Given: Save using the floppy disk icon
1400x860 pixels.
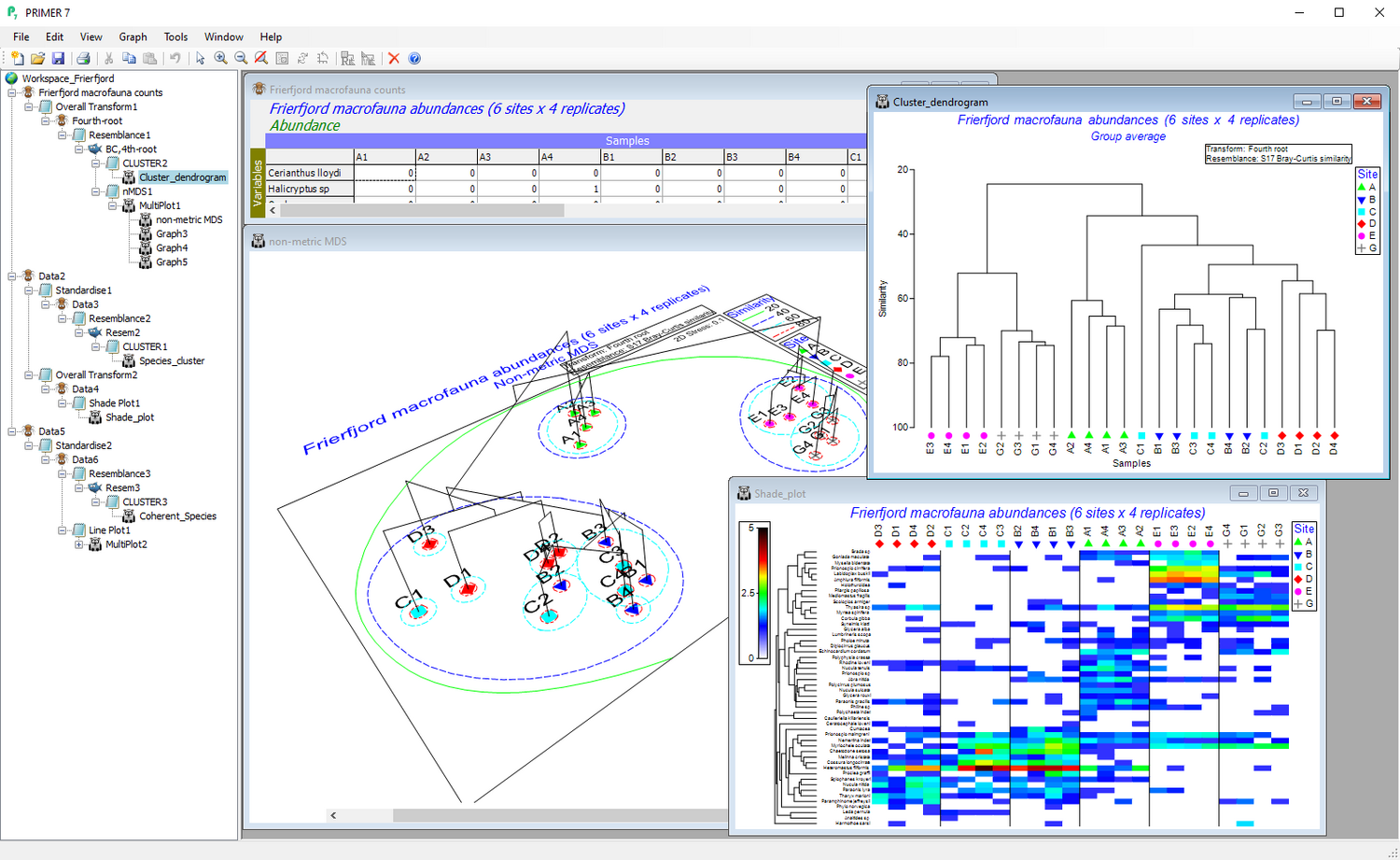Looking at the screenshot, I should coord(58,58).
